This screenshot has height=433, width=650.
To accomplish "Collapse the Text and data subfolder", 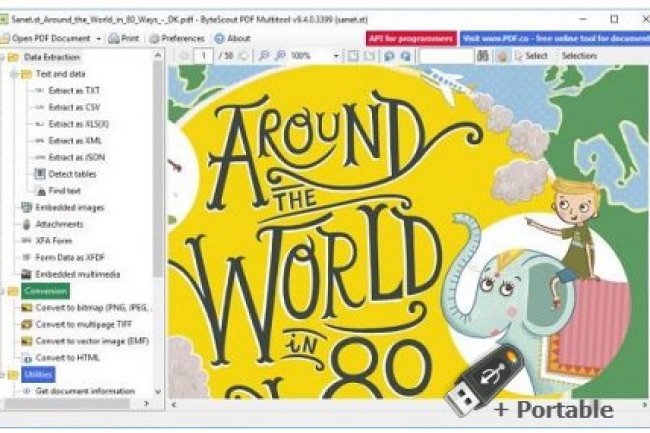I will pyautogui.click(x=14, y=74).
